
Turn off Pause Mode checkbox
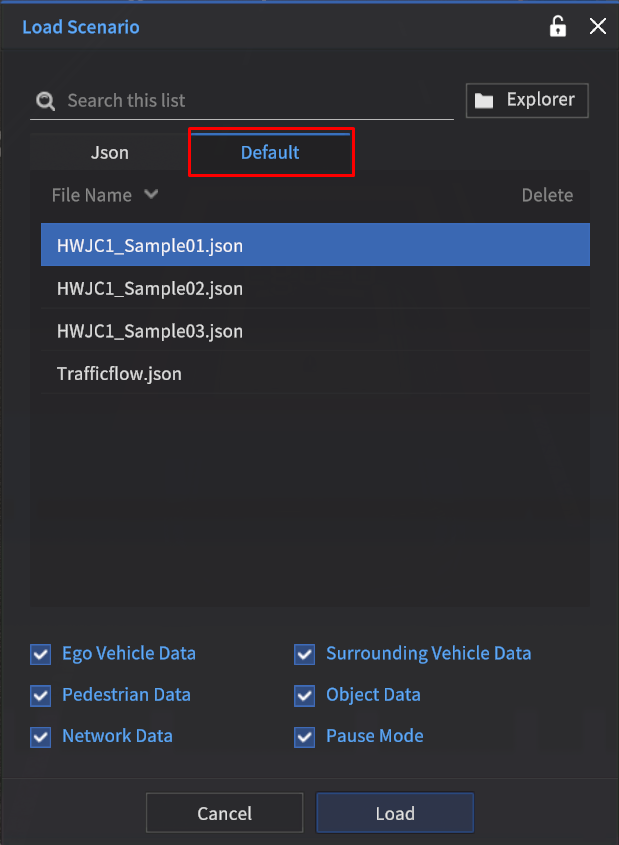pos(305,737)
